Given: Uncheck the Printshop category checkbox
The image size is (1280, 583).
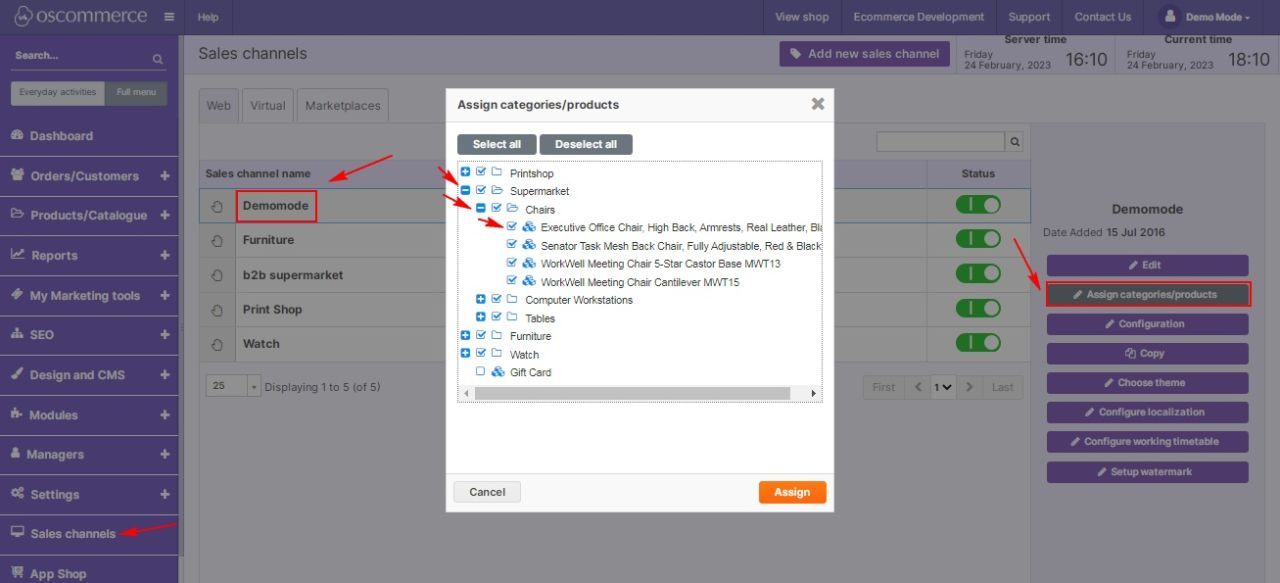Looking at the screenshot, I should click(481, 172).
